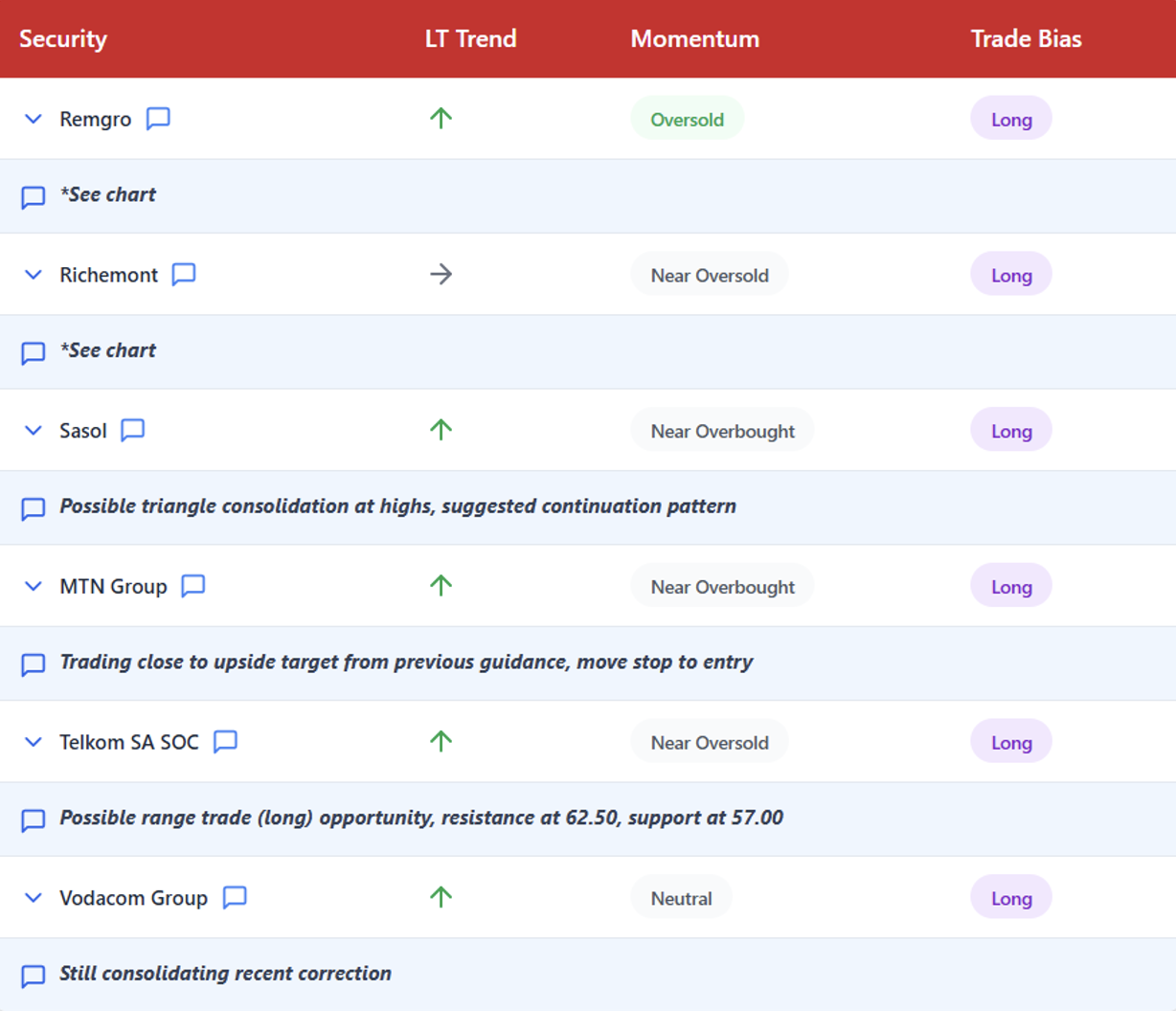The height and width of the screenshot is (1011, 1176).
Task: Click the Long badge in MTN Group row
Action: (1011, 587)
